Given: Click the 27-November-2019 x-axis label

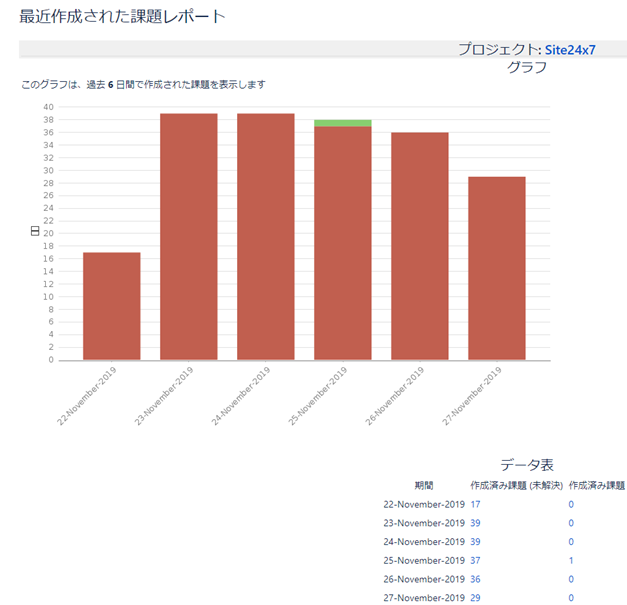Looking at the screenshot, I should point(471,396).
